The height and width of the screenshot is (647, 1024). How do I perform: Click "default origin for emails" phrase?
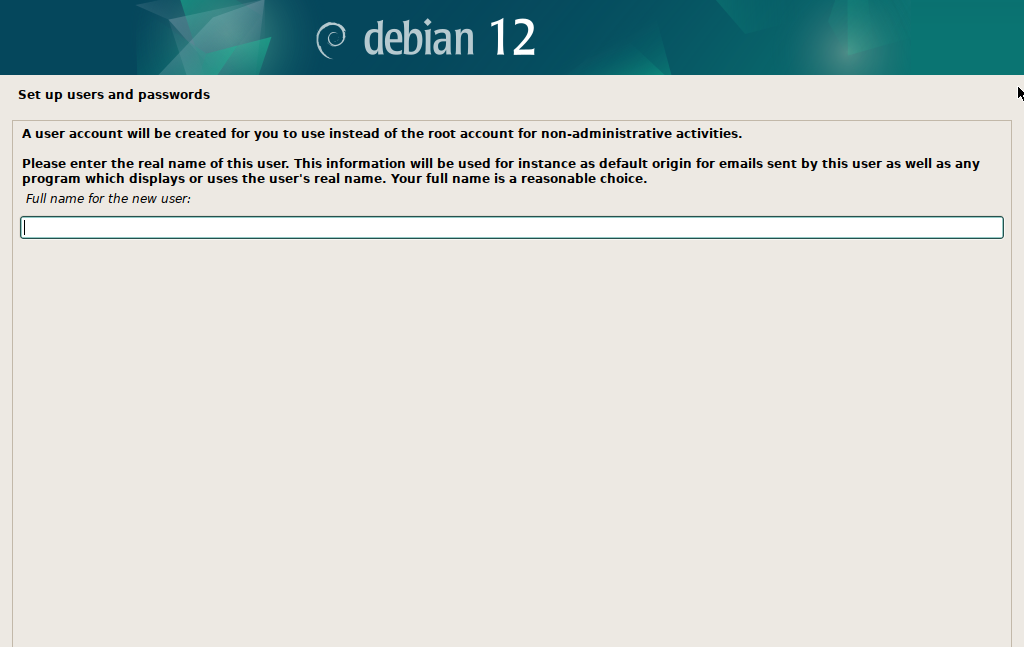tap(680, 163)
